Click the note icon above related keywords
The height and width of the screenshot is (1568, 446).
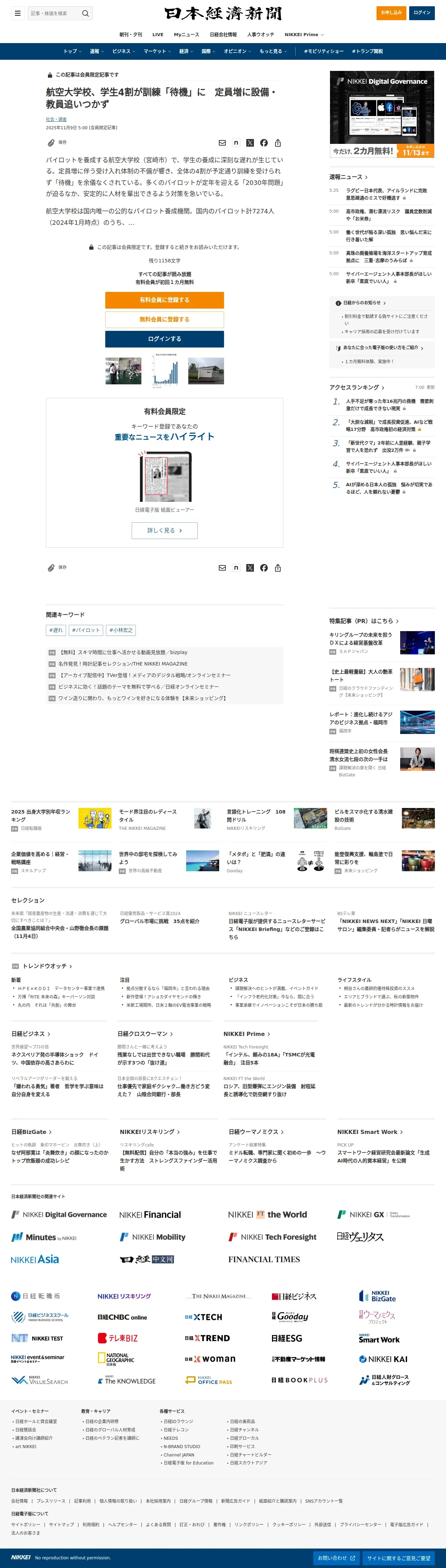point(236,568)
